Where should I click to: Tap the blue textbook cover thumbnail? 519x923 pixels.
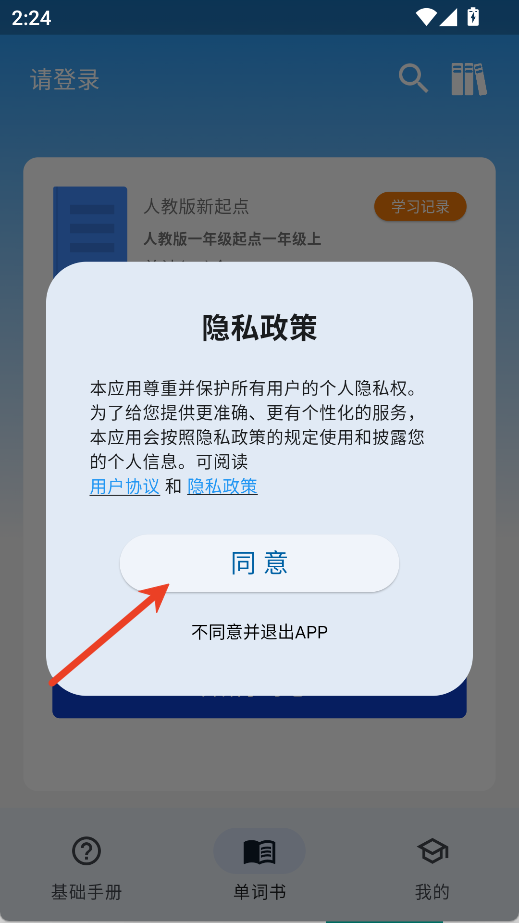click(x=90, y=225)
